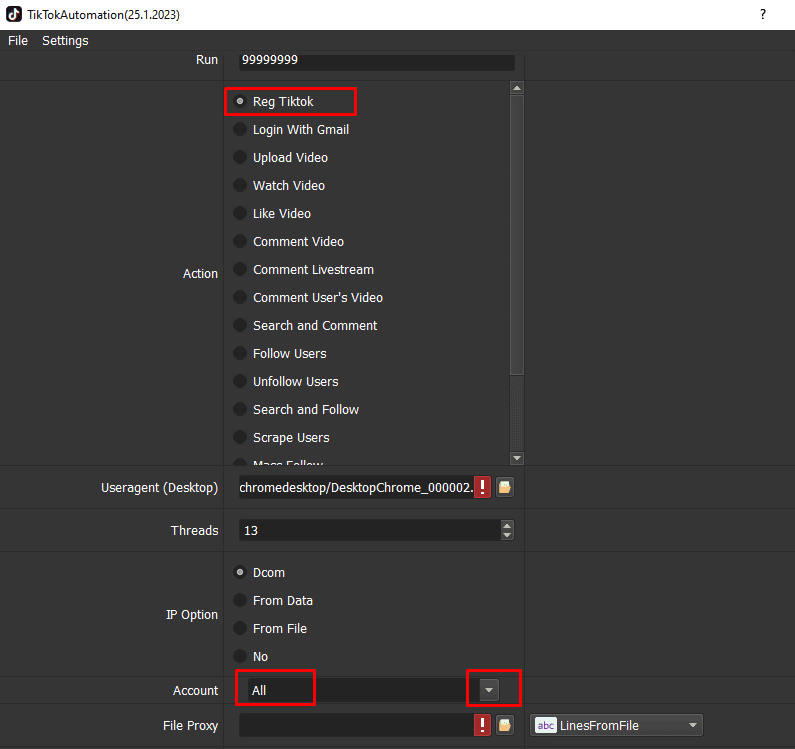Set IP Option to No
Image resolution: width=795 pixels, height=749 pixels.
(240, 656)
